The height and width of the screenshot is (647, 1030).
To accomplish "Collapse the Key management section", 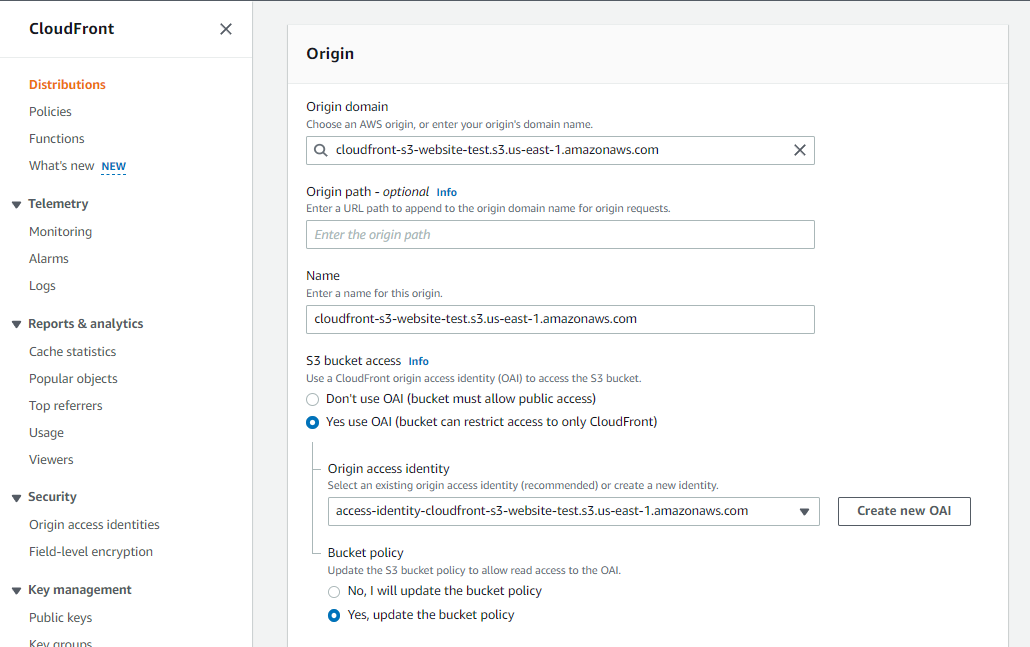I will 16,591.
